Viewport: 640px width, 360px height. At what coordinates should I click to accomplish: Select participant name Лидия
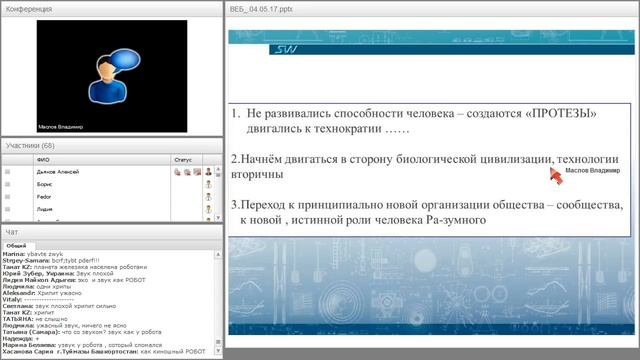coord(44,209)
